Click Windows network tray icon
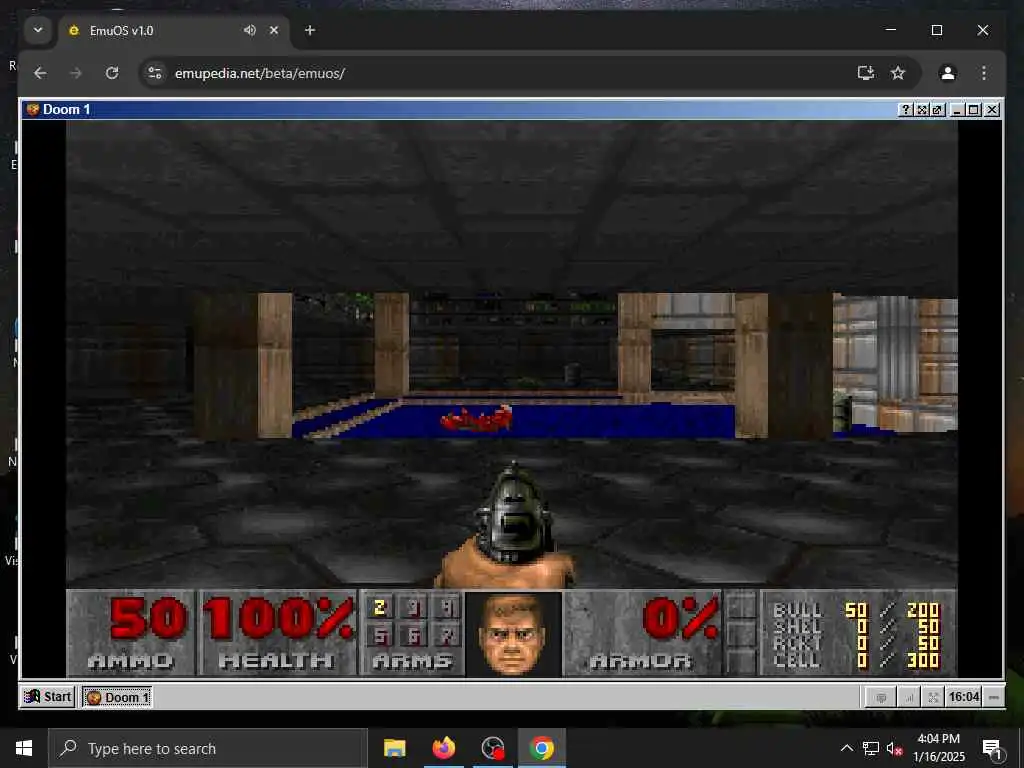This screenshot has width=1024, height=768. [871, 748]
